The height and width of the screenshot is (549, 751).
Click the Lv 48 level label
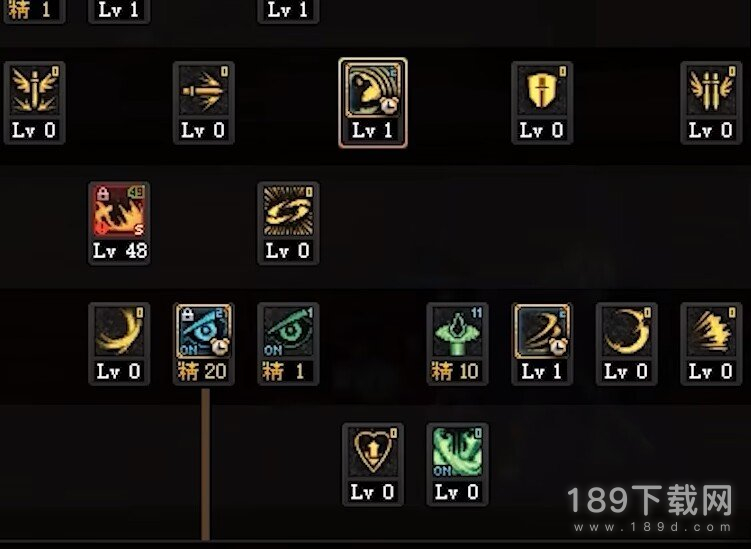pos(120,251)
